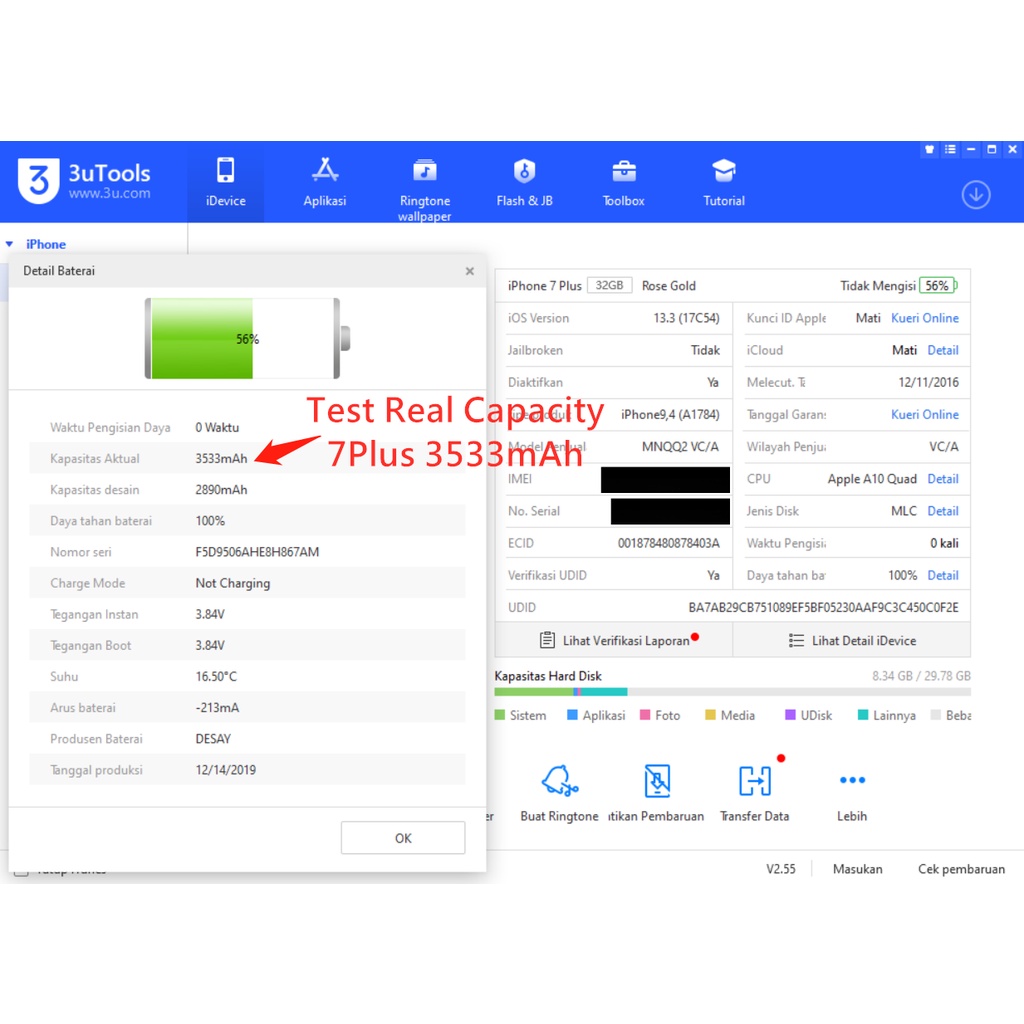Open the iCloud Detail link
1024x1024 pixels.
(x=942, y=350)
